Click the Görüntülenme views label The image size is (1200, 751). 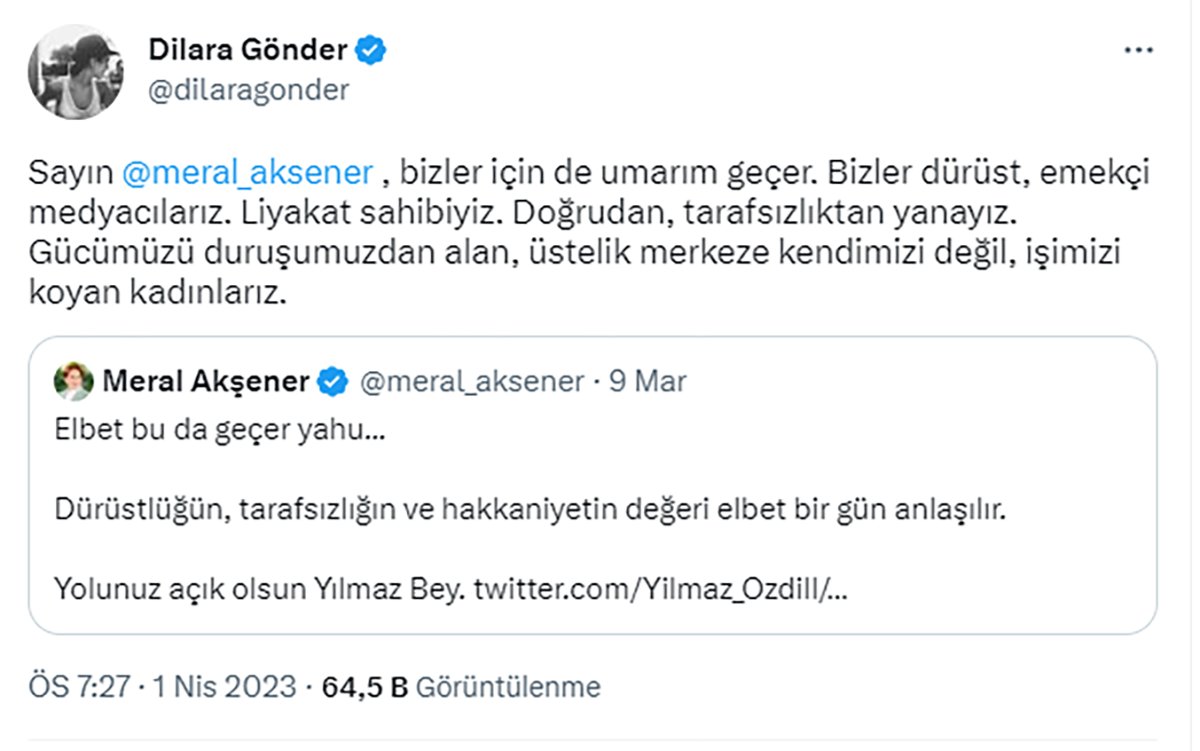coord(508,687)
